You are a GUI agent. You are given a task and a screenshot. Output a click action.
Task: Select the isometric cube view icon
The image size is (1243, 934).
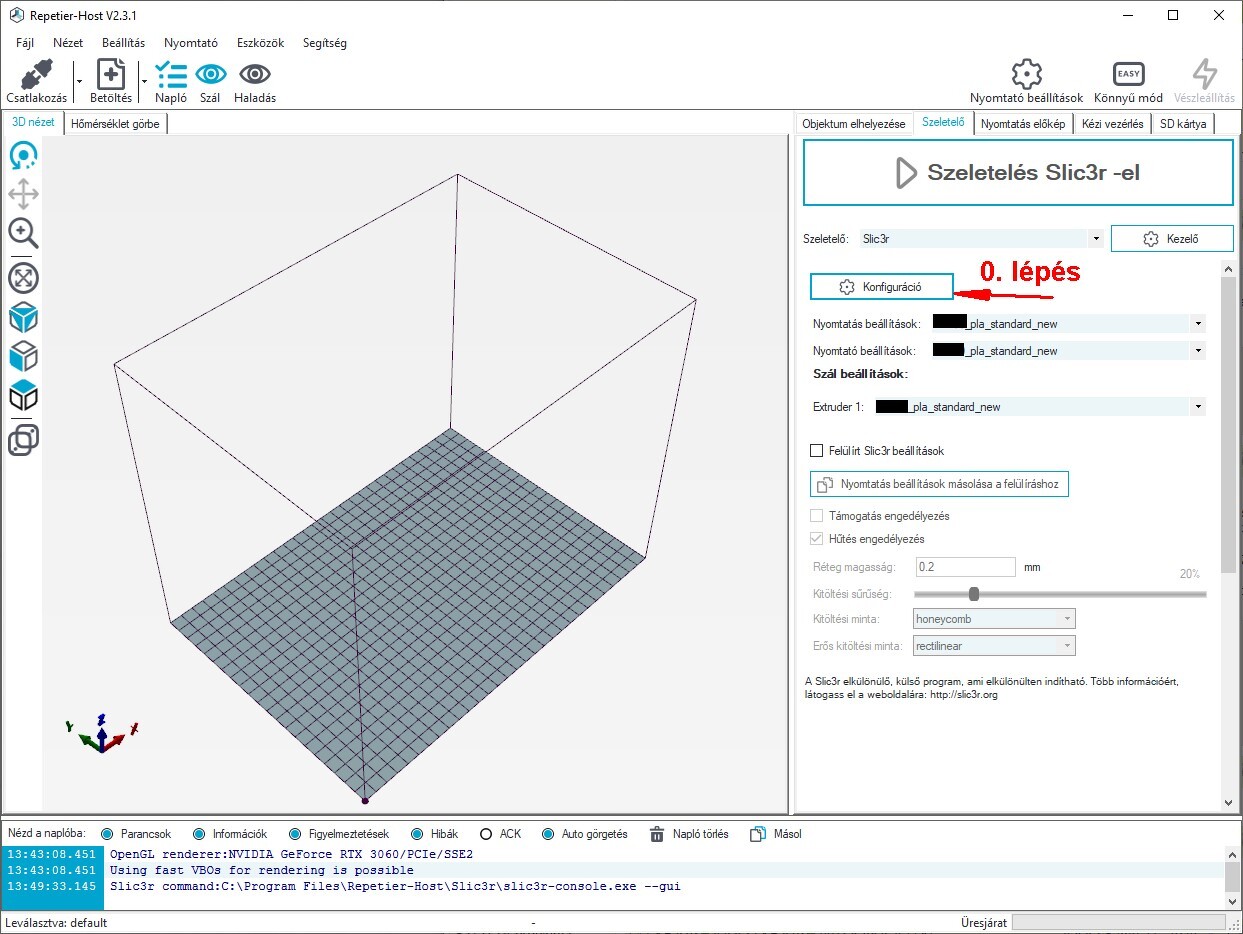tap(23, 318)
